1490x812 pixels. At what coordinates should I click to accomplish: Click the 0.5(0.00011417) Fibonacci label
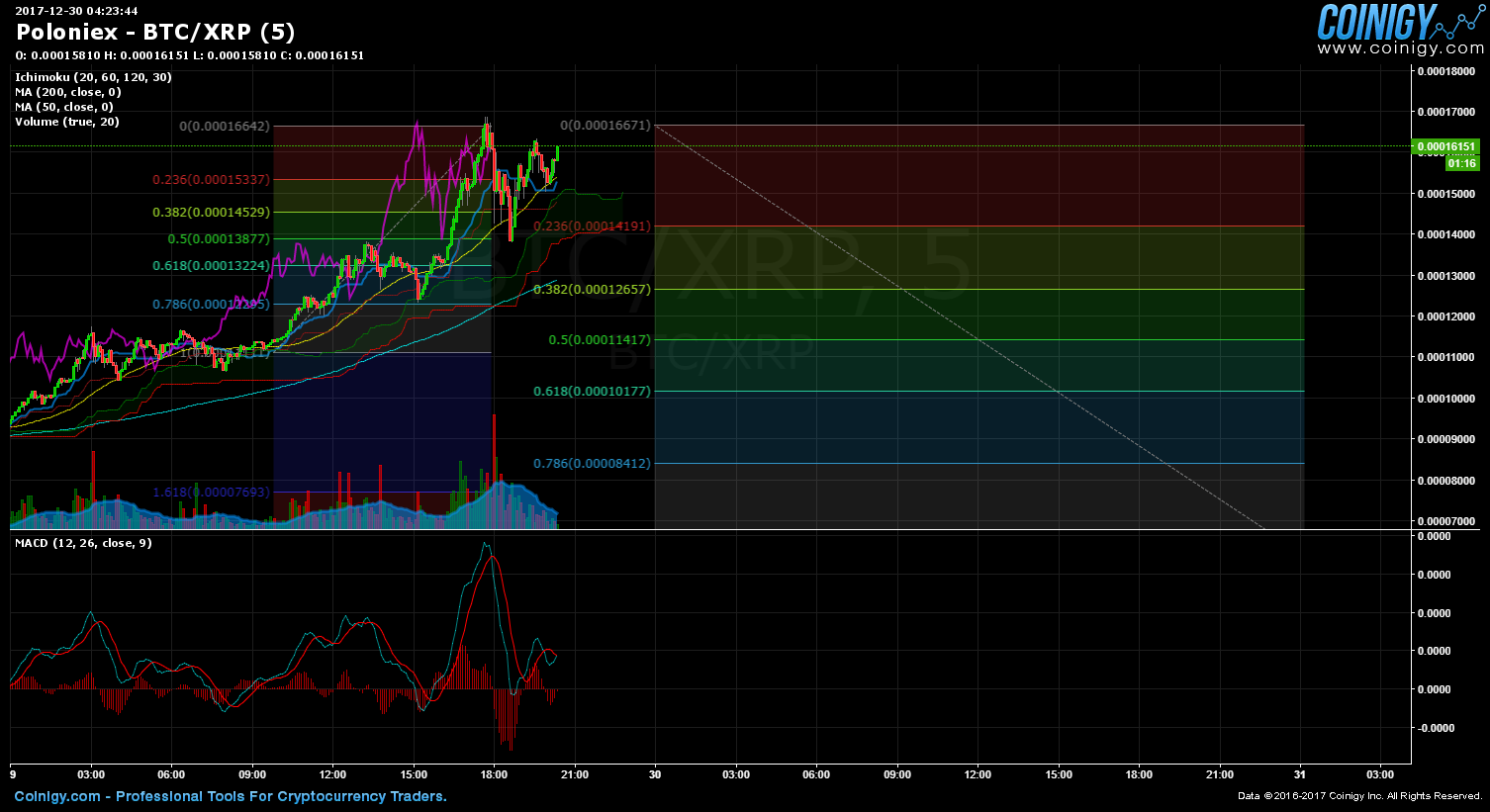click(600, 340)
